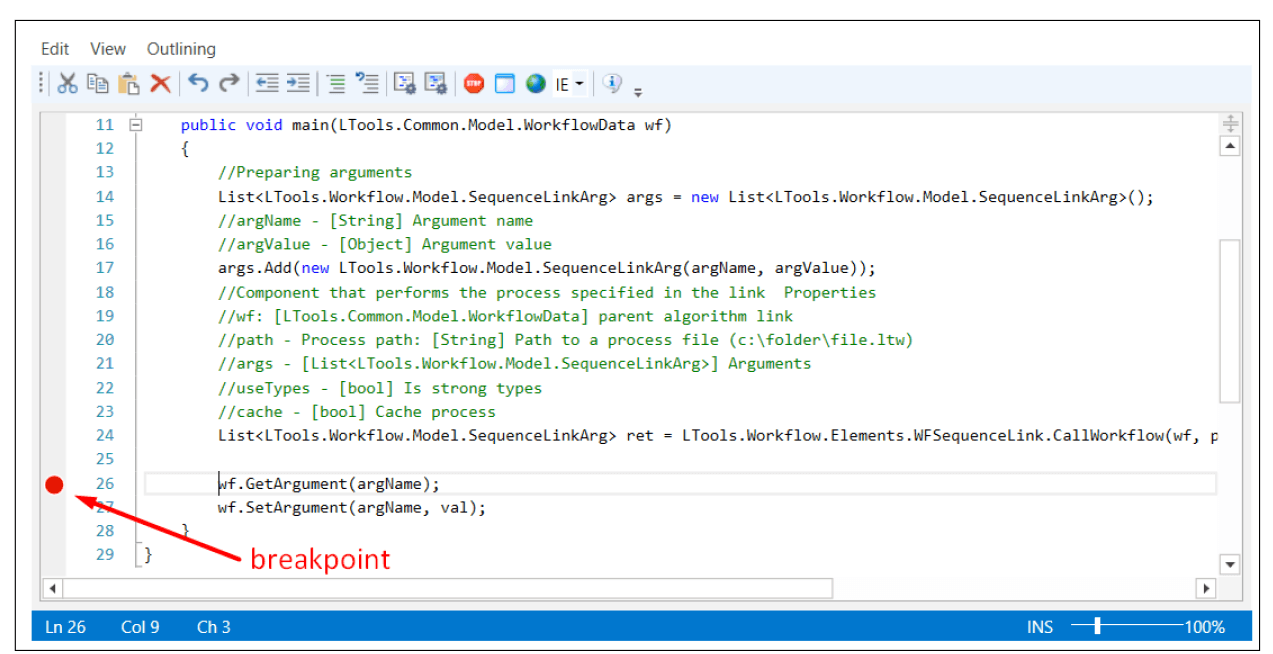Open the Edit menu
1273x654 pixels.
point(55,49)
